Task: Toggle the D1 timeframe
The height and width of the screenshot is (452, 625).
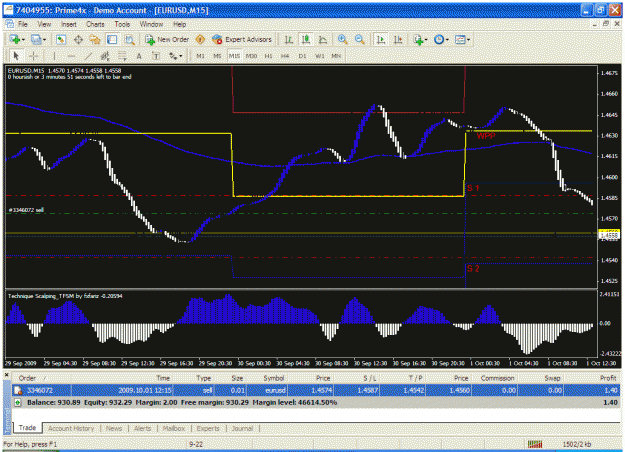Action: 303,56
